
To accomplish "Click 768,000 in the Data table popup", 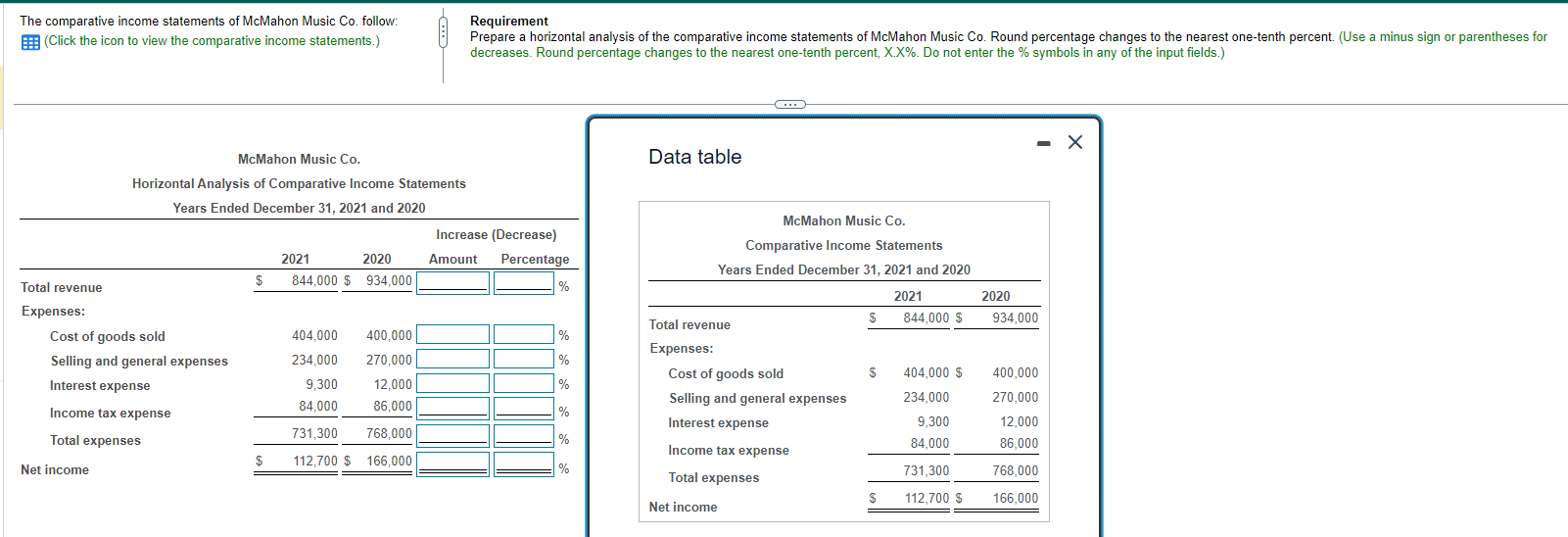I will 1015,470.
